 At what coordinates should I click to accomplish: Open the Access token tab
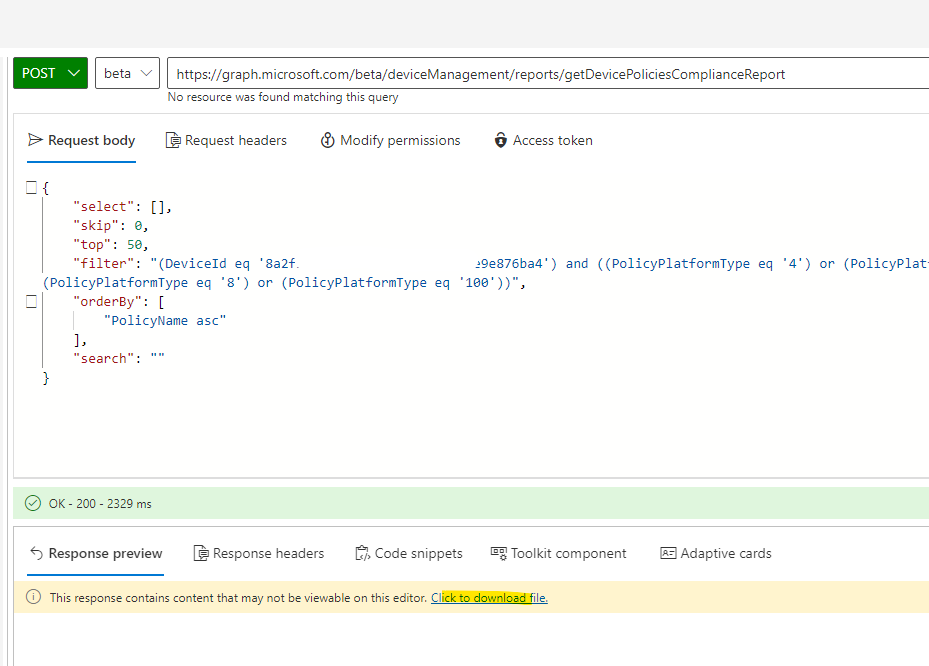click(x=543, y=140)
